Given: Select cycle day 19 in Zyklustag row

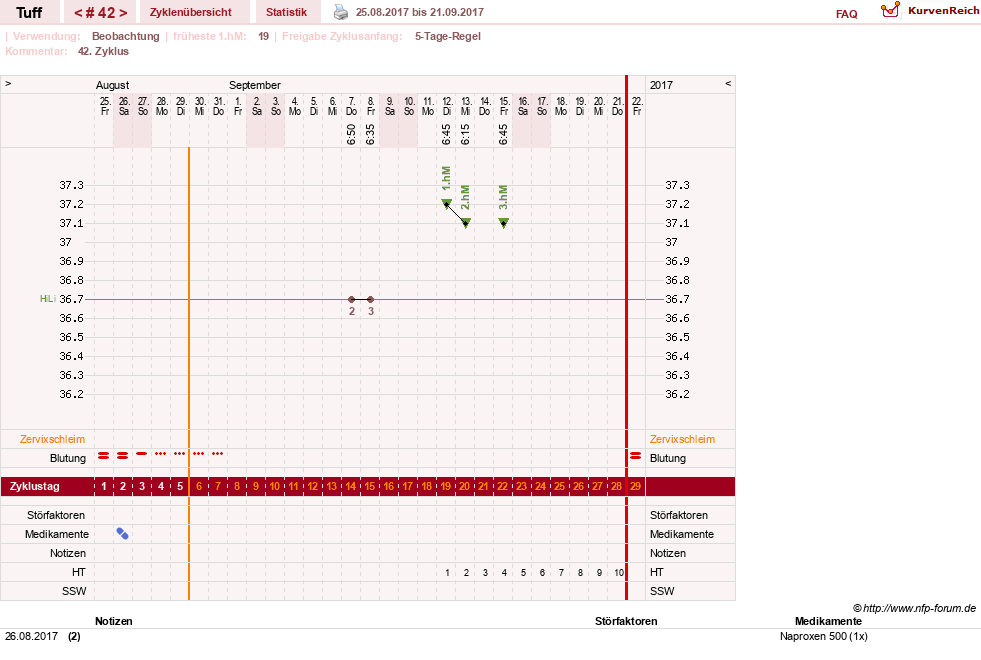Looking at the screenshot, I should [445, 486].
